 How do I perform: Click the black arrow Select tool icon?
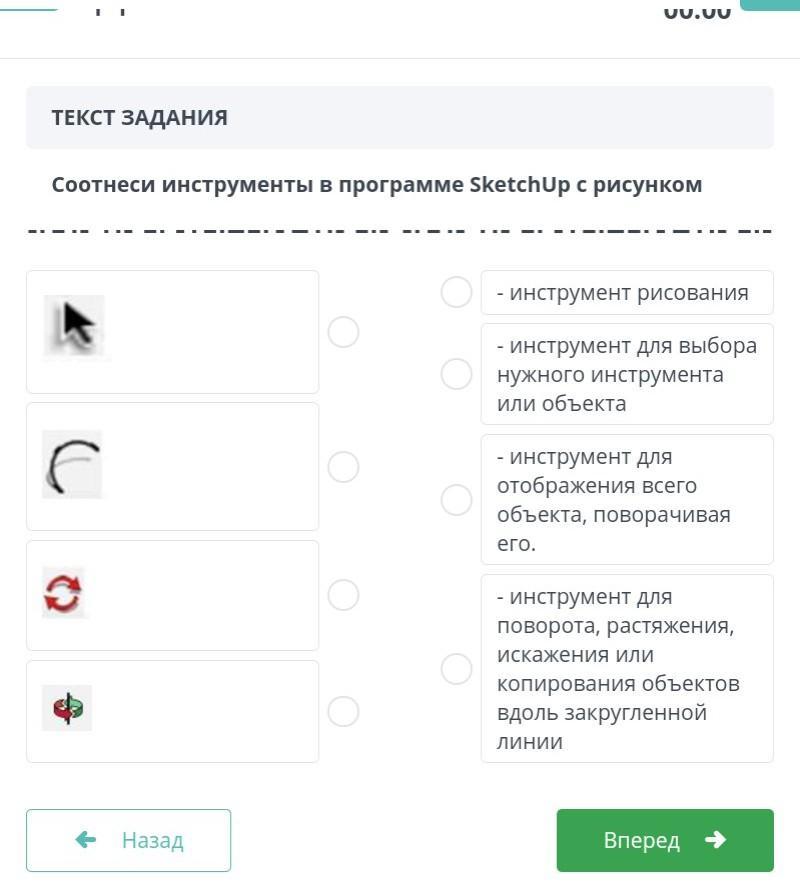pos(75,326)
